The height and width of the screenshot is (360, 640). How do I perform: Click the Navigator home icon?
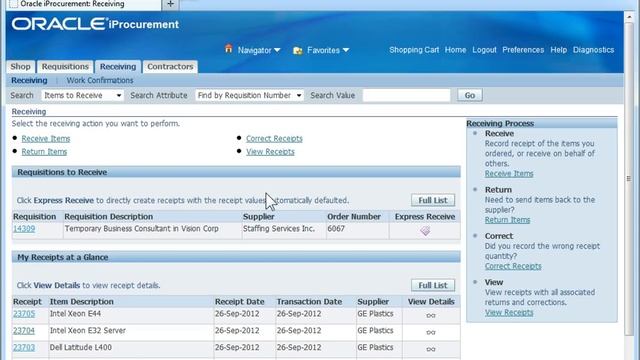point(229,49)
